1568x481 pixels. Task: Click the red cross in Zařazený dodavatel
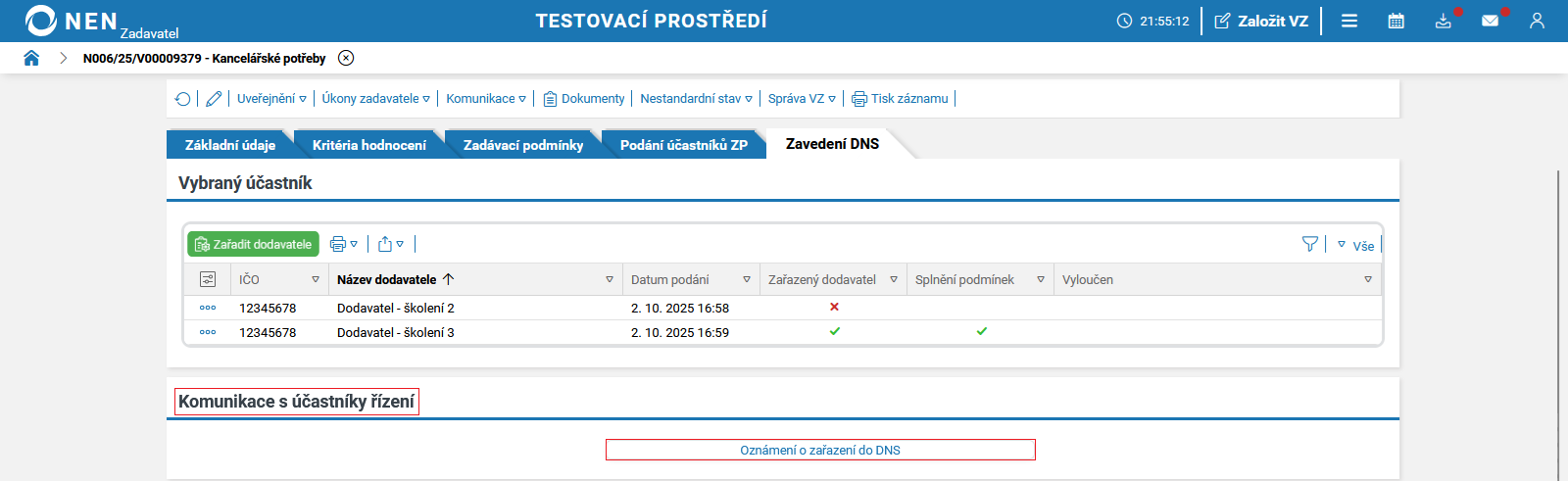(834, 307)
